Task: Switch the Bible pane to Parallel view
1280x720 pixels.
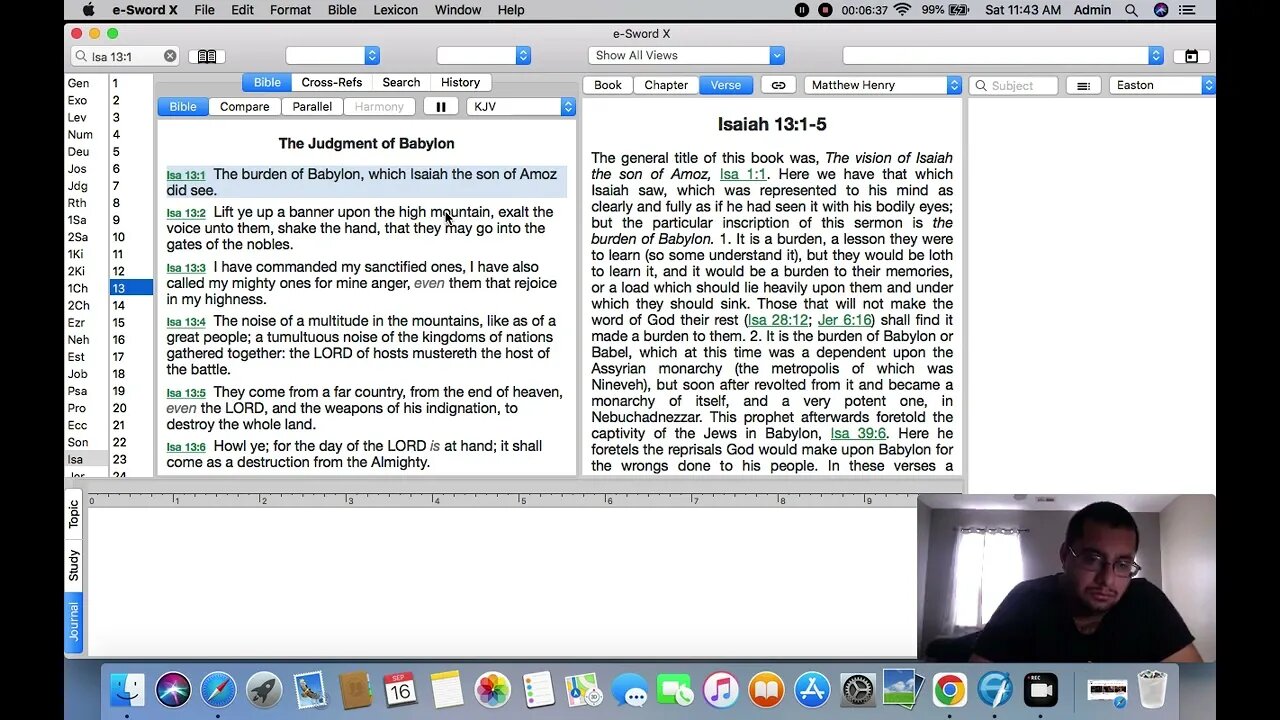Action: click(x=312, y=107)
